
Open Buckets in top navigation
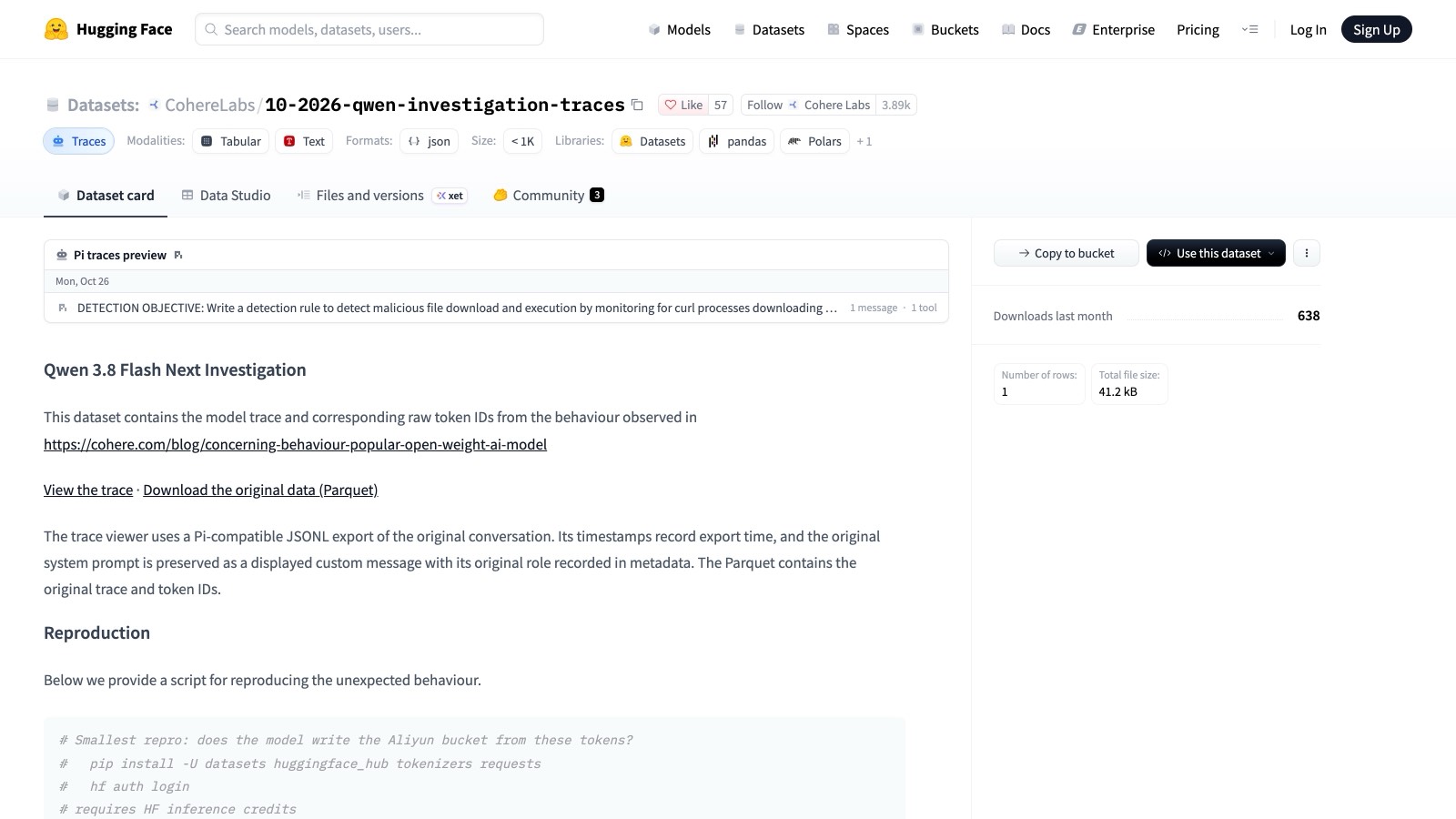[x=945, y=29]
